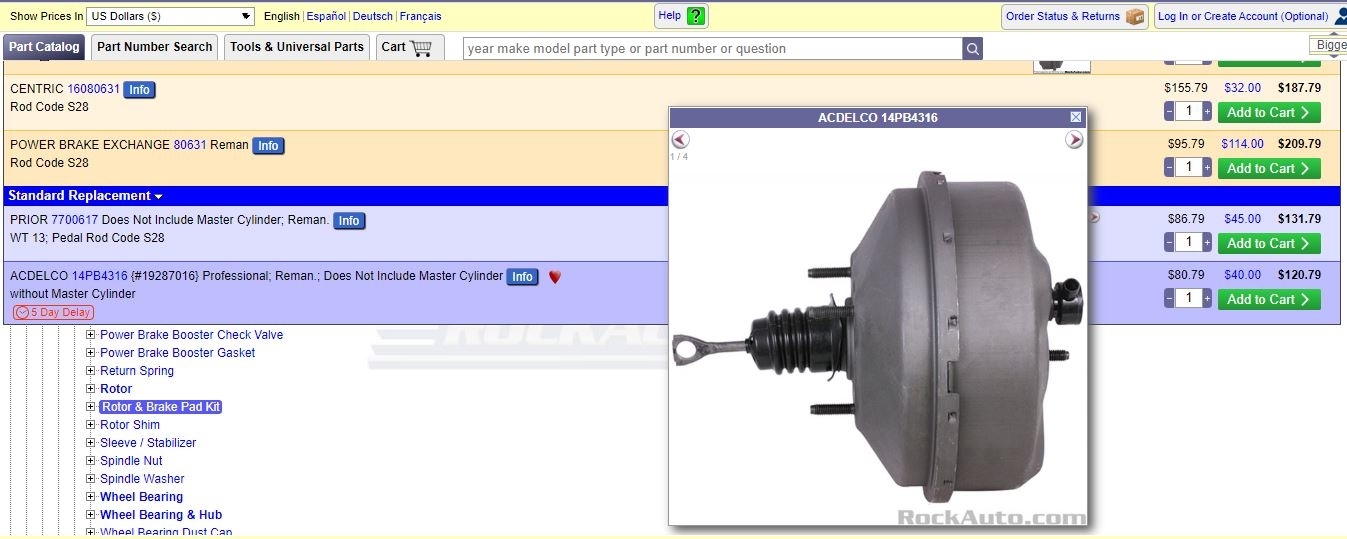Open PRIOR part number 7700617 link
Viewport: 1347px width, 539px height.
tap(75, 220)
